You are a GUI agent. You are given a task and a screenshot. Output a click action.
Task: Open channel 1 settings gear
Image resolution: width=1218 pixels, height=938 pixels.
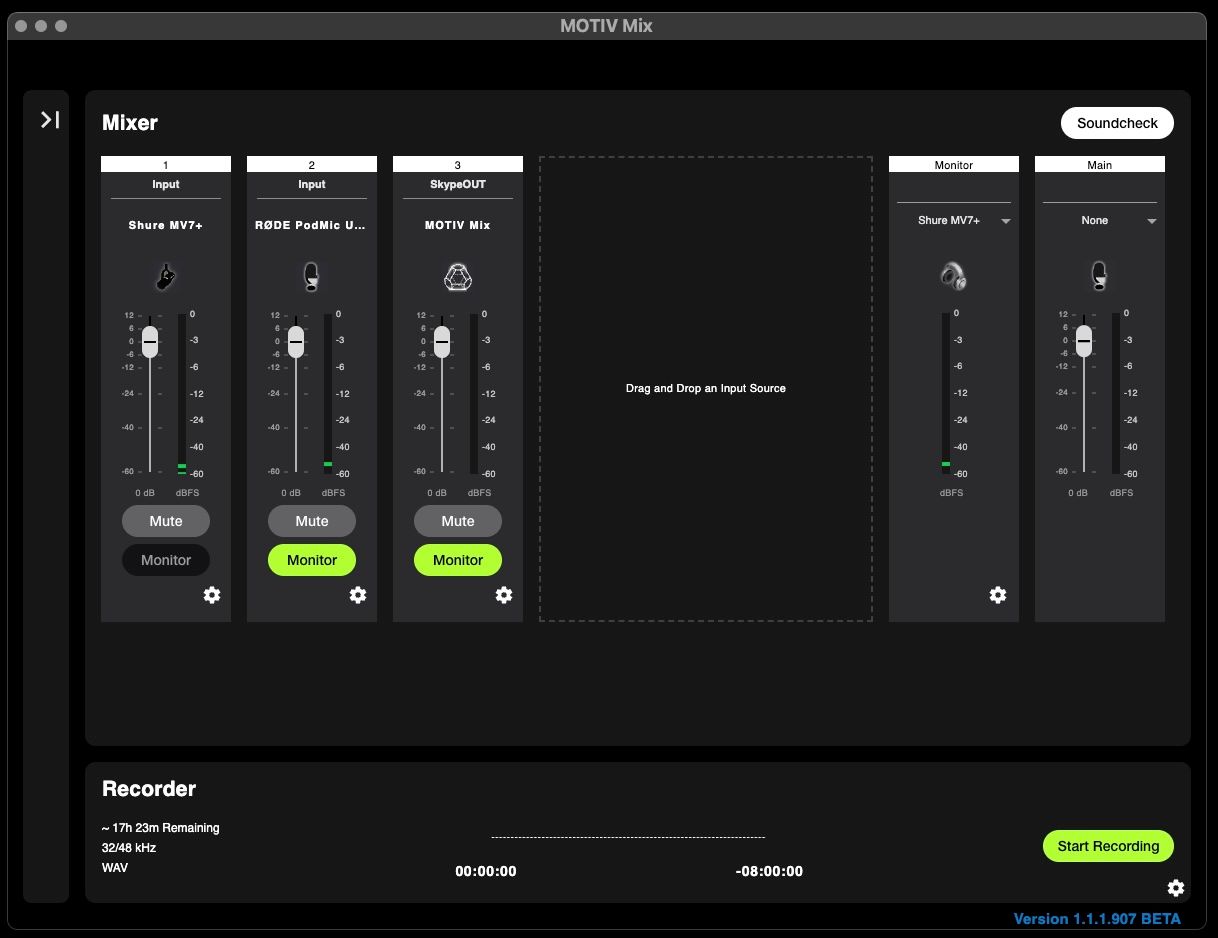(x=212, y=595)
